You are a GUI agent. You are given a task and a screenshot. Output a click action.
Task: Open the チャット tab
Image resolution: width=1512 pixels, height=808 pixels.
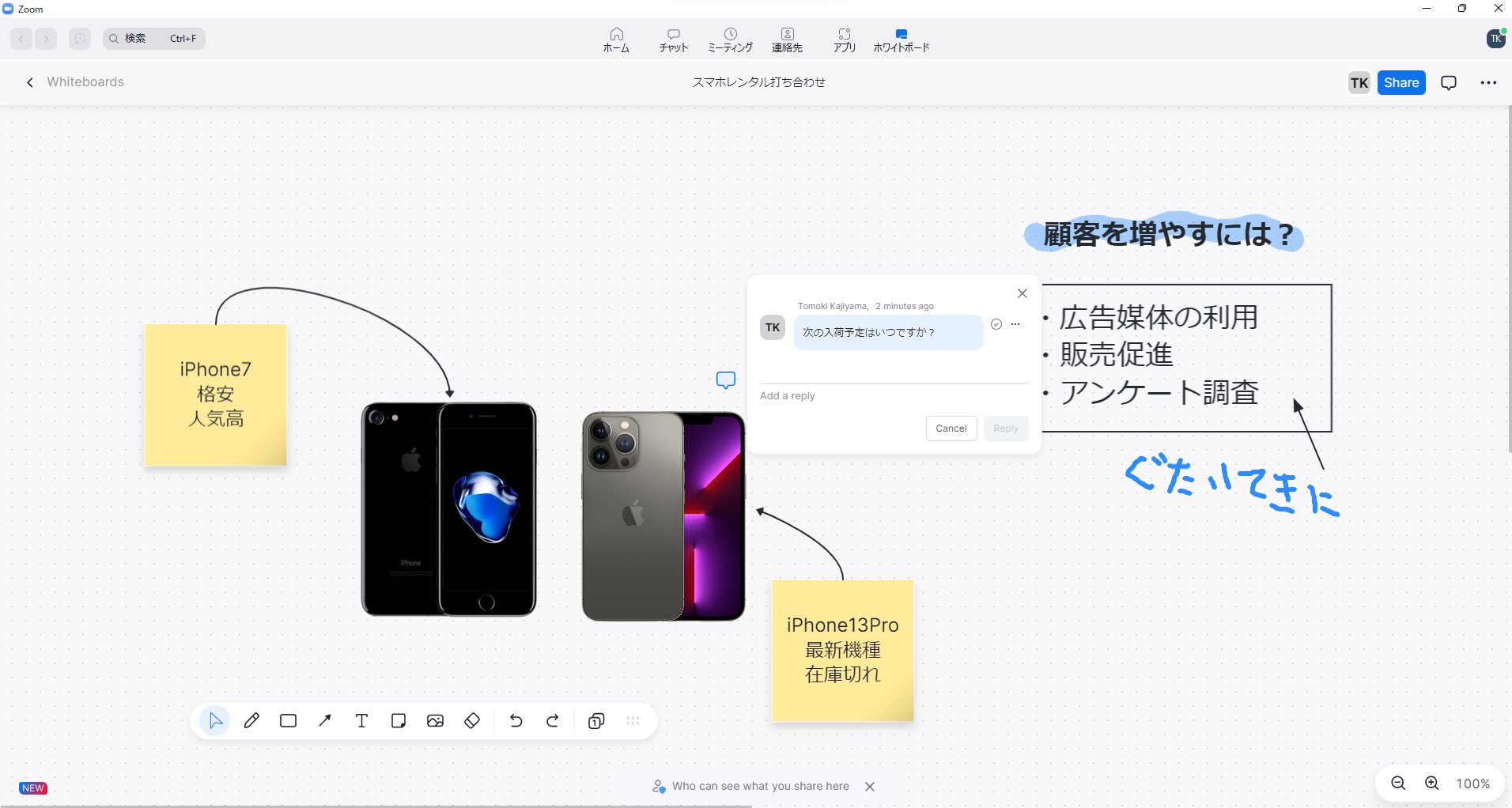pos(674,40)
